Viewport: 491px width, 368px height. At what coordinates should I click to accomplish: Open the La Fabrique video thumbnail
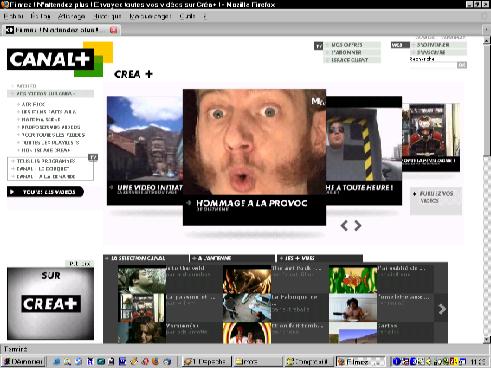click(247, 308)
